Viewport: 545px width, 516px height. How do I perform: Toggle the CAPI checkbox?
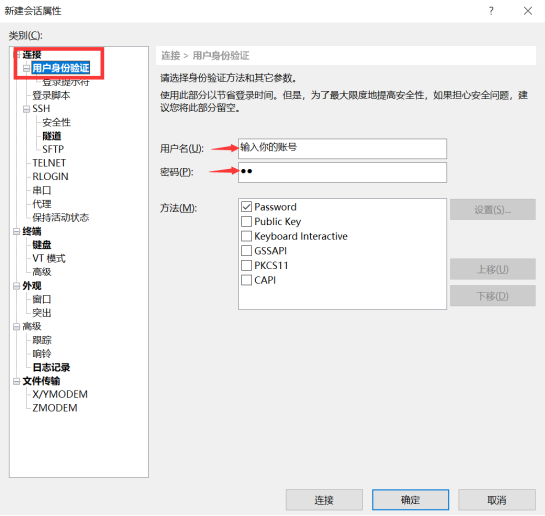click(x=246, y=280)
